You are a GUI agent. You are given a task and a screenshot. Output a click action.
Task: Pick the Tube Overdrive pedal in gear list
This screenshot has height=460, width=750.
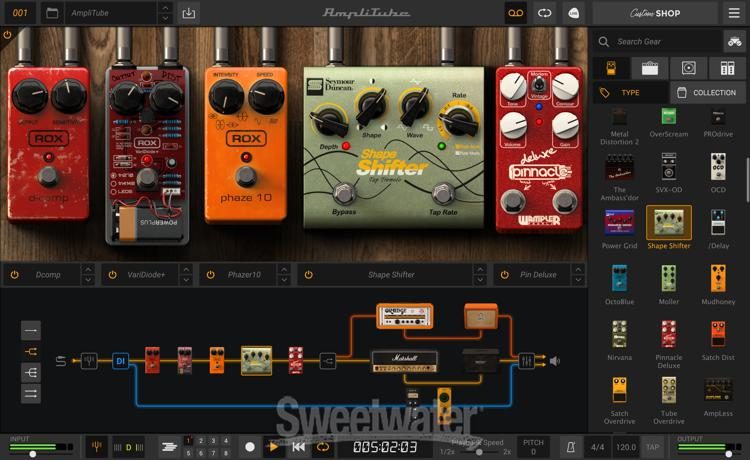click(669, 400)
